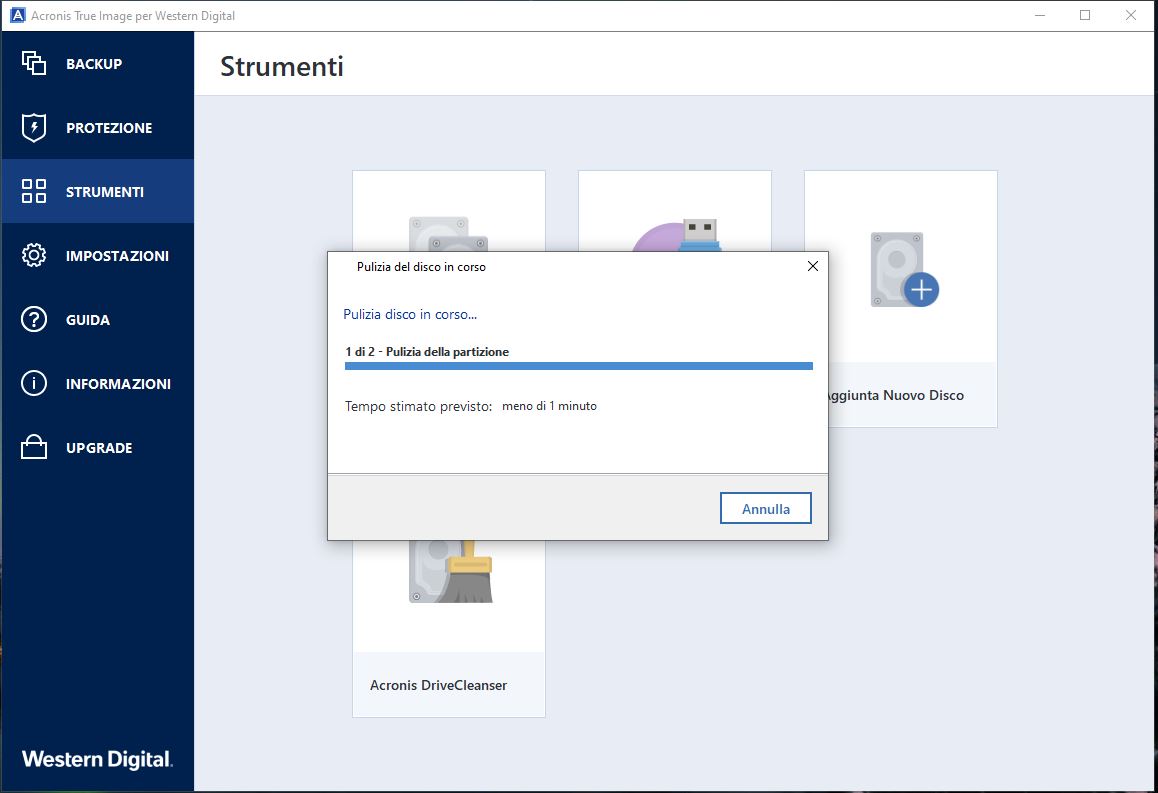Click the DriveCleanser broom disk icon
Viewport: 1158px width, 793px height.
(x=450, y=571)
